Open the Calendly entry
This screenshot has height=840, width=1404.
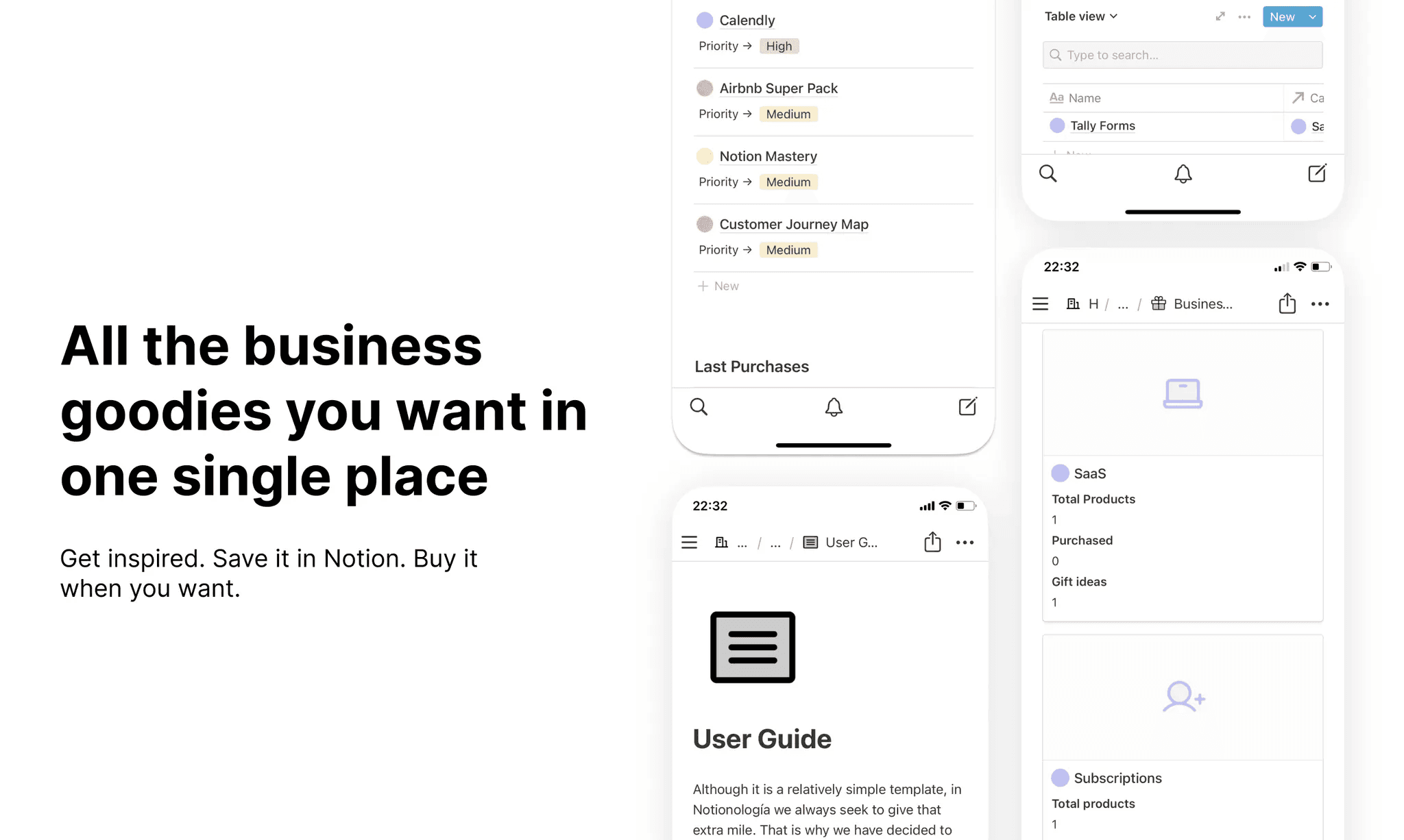[747, 21]
